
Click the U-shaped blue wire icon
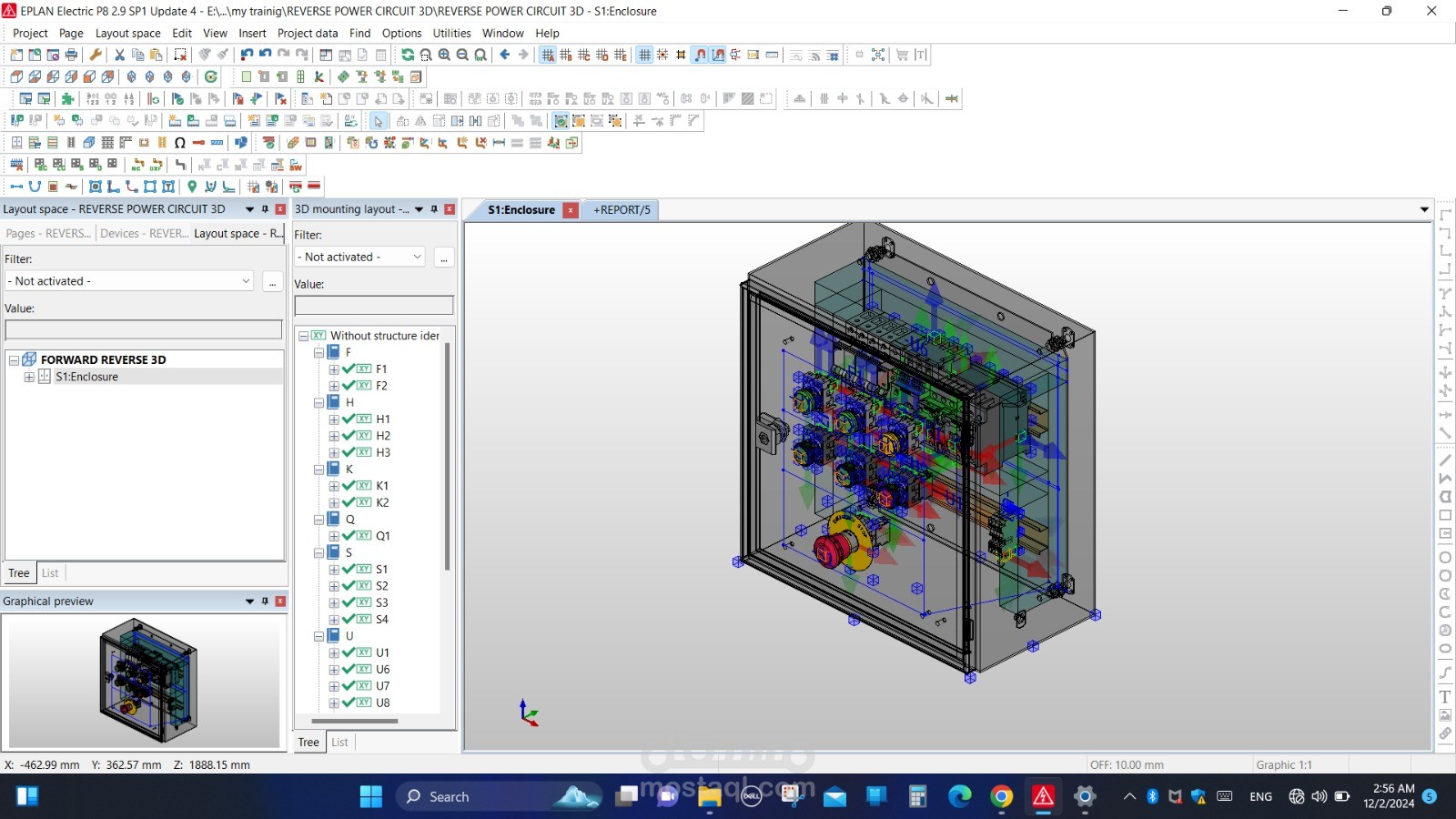tap(35, 187)
